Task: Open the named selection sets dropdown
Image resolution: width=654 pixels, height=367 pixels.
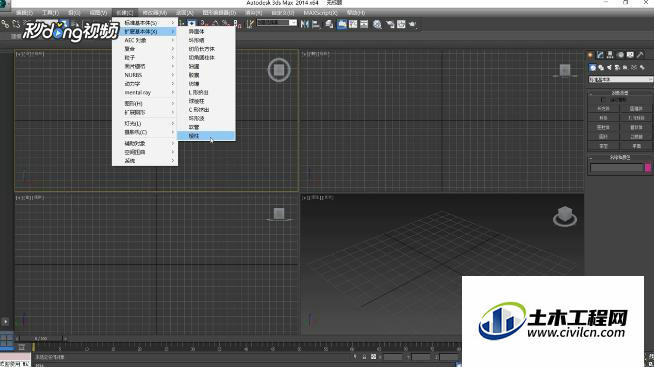Action: 277,23
